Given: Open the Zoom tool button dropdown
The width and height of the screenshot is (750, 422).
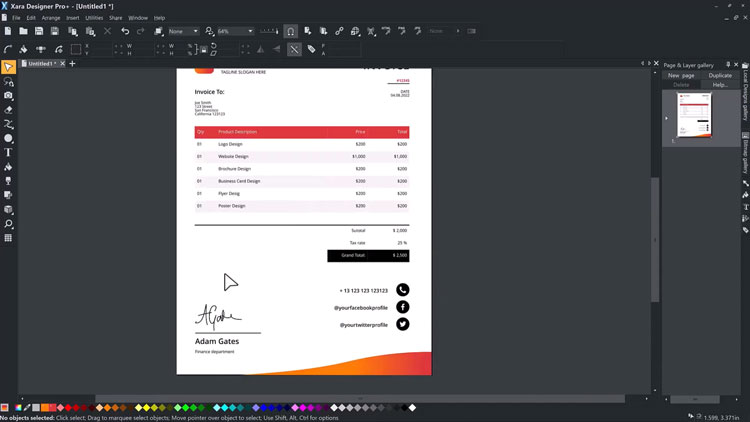Looking at the screenshot, I should [209, 31].
